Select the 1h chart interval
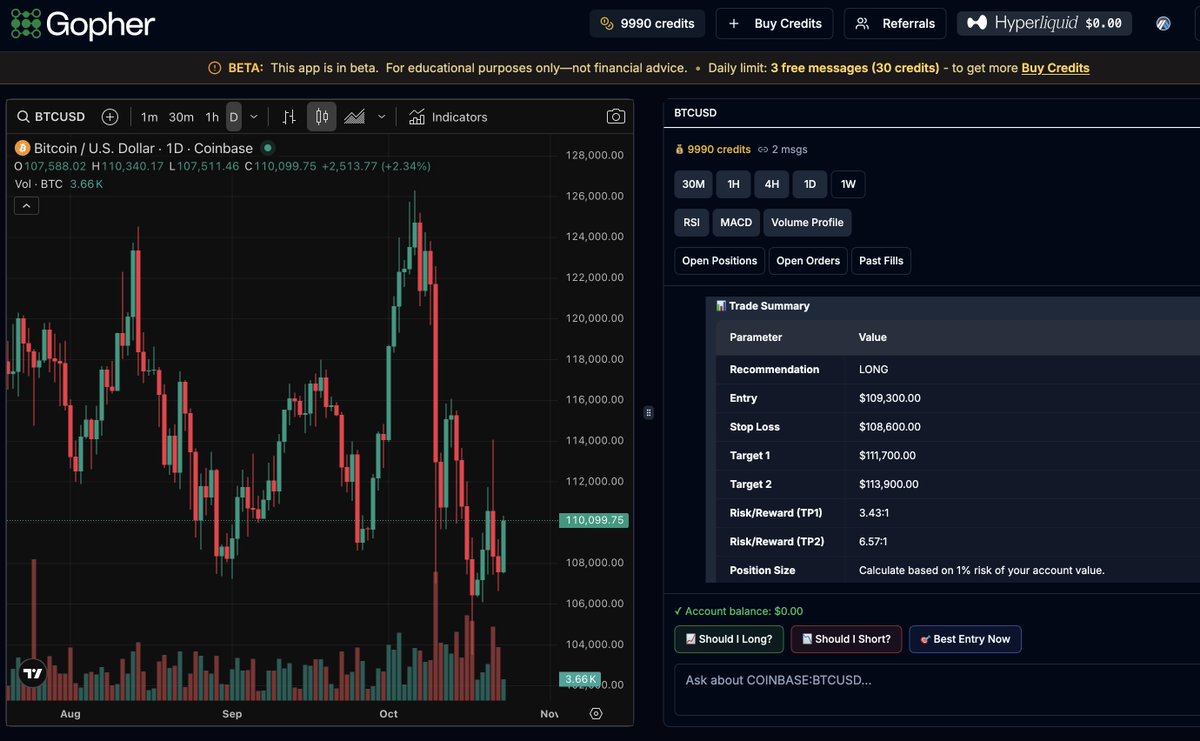The image size is (1200, 741). pos(212,117)
